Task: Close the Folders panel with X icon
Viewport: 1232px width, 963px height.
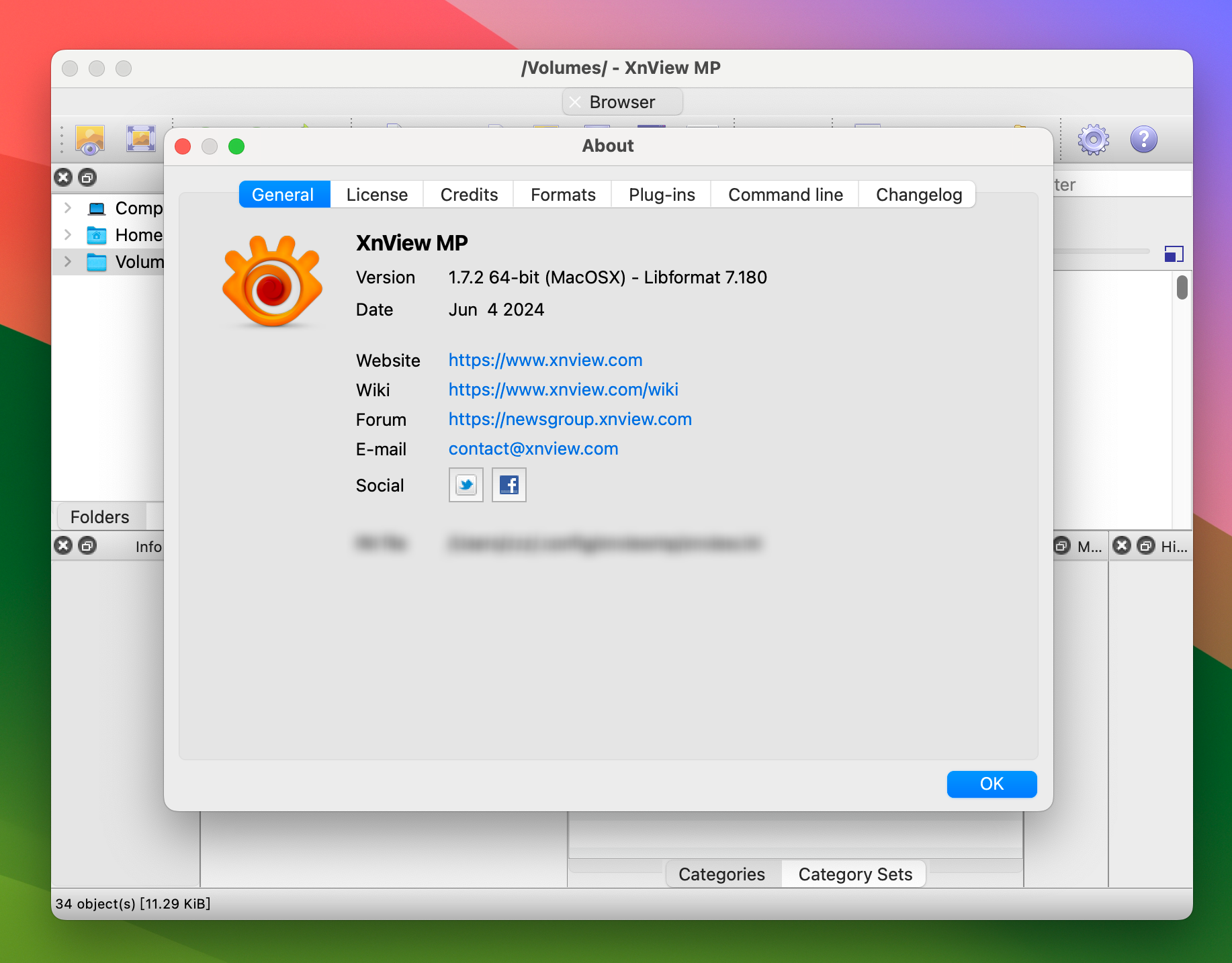Action: coord(63,177)
